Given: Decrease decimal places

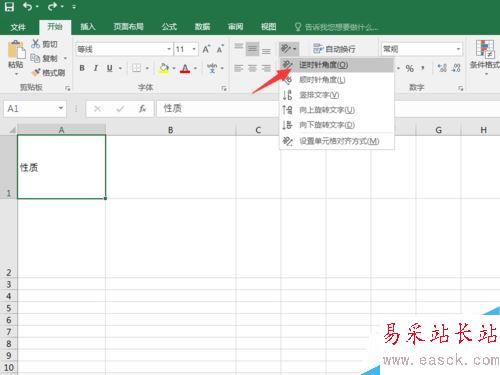Looking at the screenshot, I should tap(456, 68).
